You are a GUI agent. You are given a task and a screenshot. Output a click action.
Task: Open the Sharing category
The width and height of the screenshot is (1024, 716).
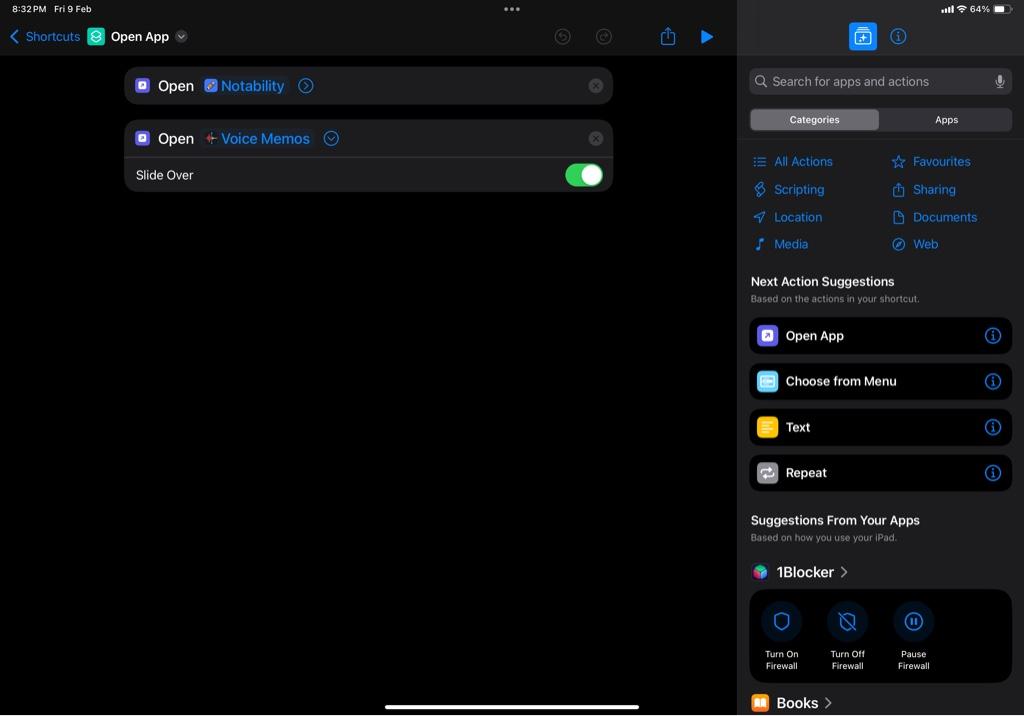(x=923, y=189)
